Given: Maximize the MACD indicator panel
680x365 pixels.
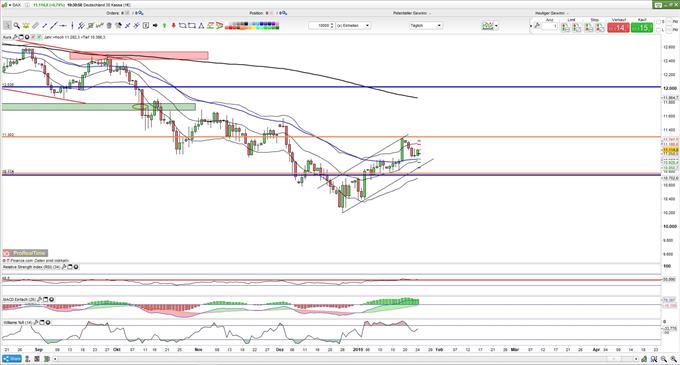Looking at the screenshot, I should tap(46, 300).
